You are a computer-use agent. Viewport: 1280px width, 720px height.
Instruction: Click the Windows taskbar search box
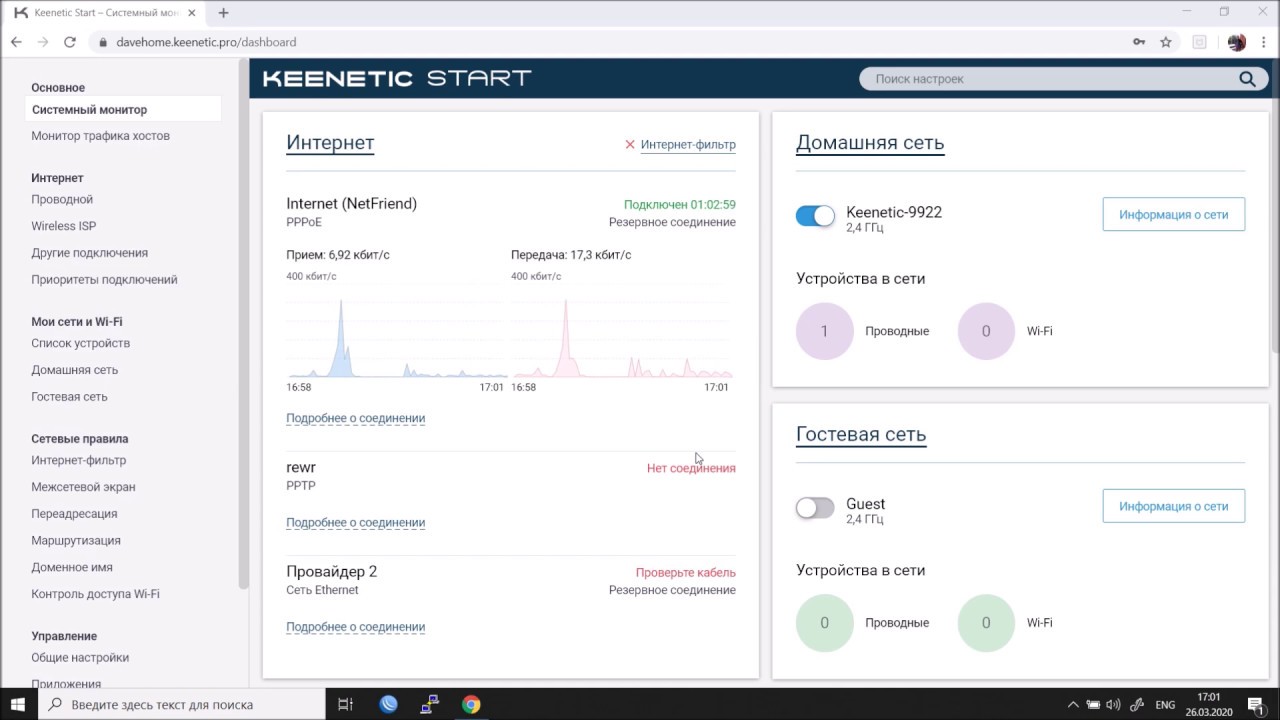click(x=180, y=704)
